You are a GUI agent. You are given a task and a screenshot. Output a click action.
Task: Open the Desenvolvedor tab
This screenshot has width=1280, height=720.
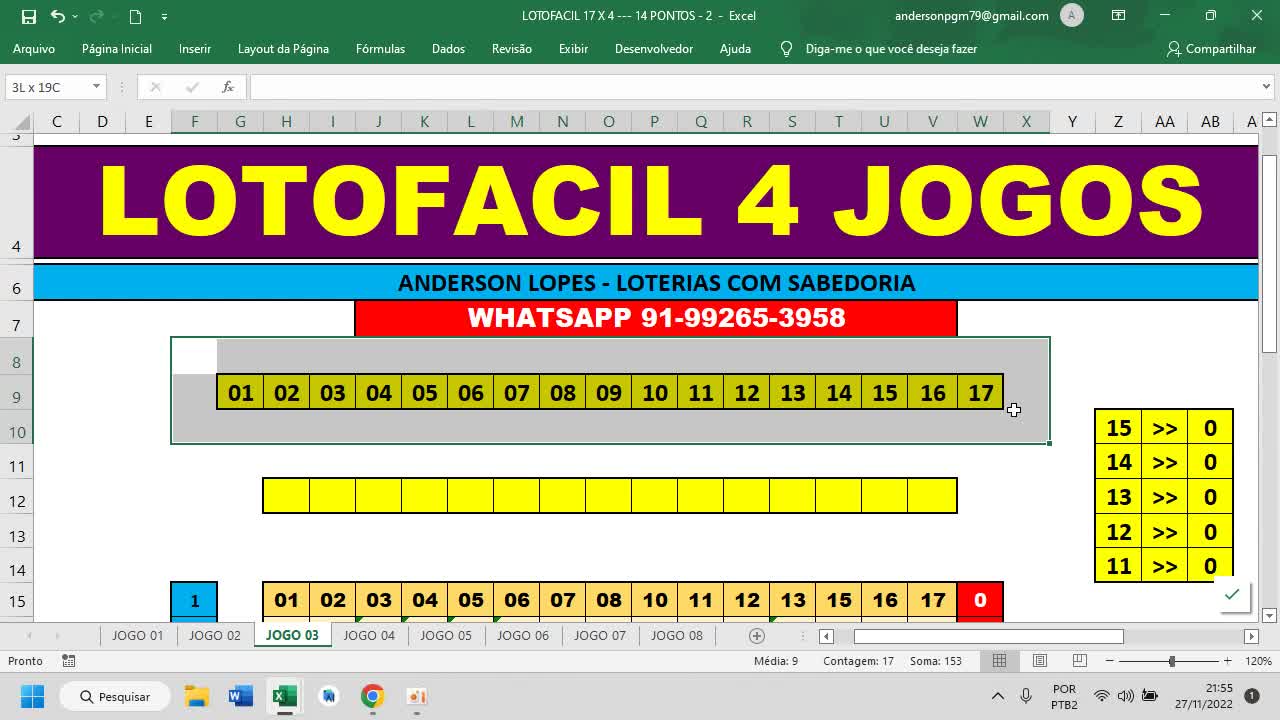[x=654, y=48]
